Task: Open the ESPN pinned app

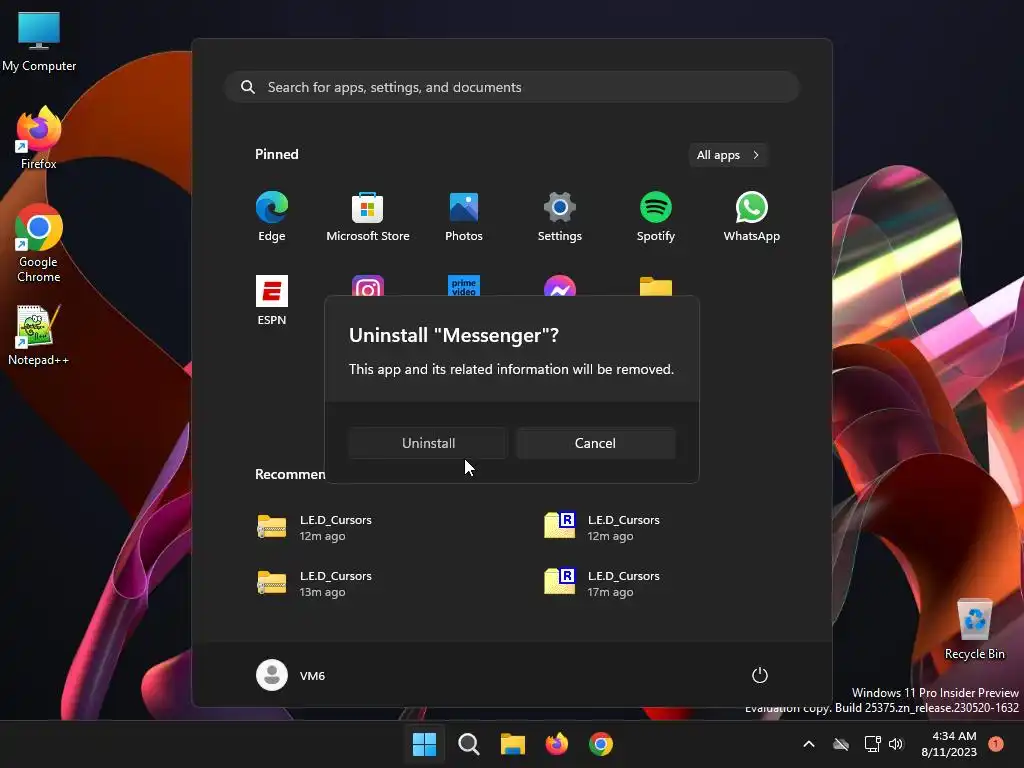Action: tap(272, 300)
